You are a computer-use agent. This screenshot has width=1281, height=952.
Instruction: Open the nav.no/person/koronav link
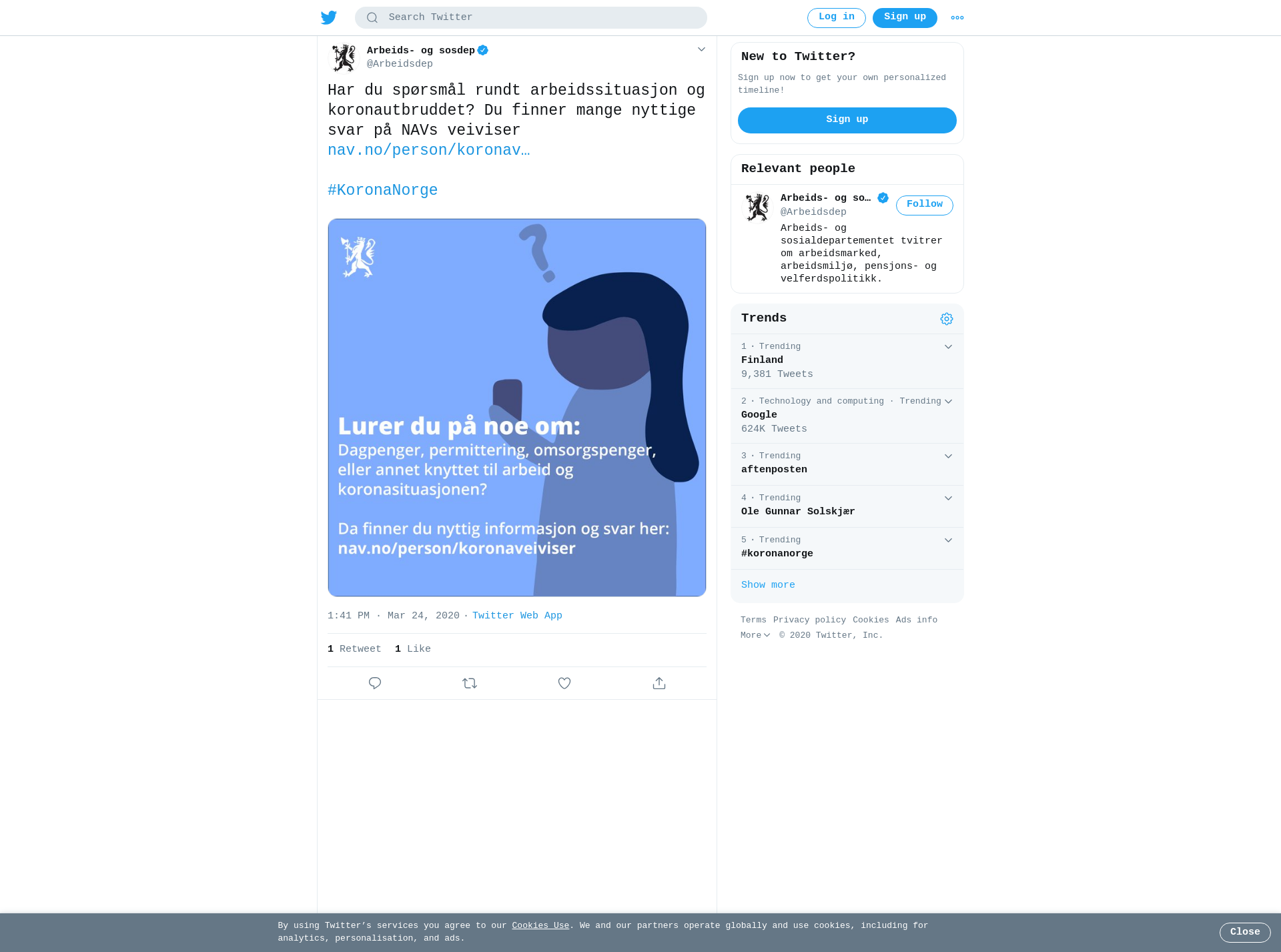(428, 151)
